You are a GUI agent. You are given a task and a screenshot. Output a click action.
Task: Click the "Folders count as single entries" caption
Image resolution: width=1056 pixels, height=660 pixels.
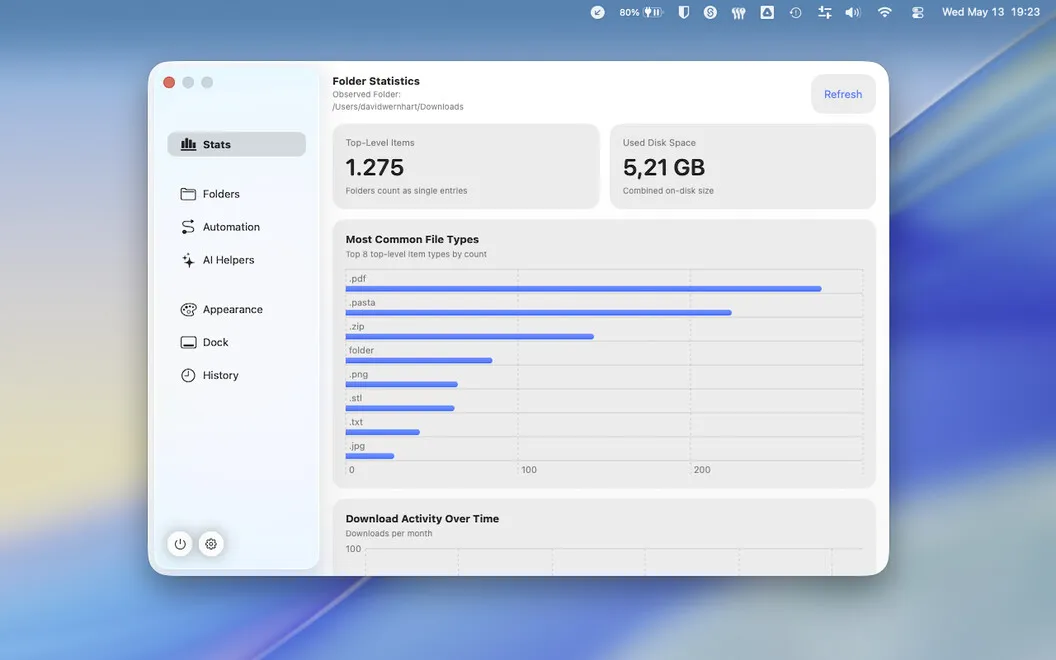pos(406,191)
